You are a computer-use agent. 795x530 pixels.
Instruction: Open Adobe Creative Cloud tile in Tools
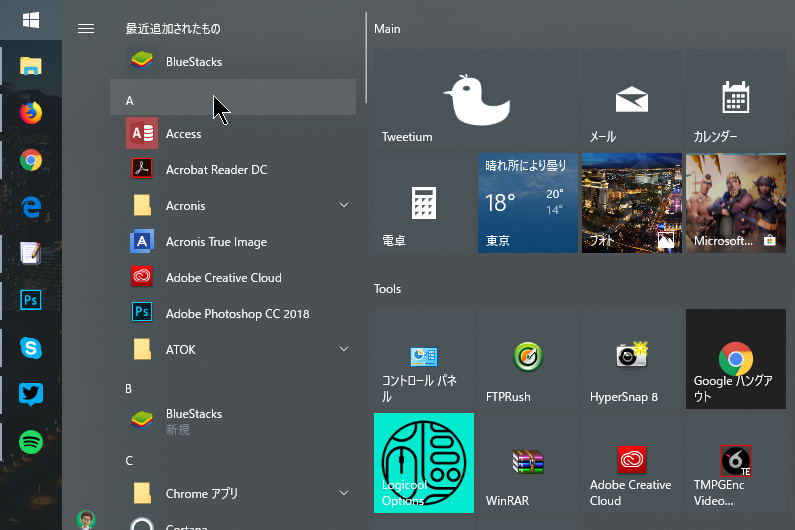point(632,463)
